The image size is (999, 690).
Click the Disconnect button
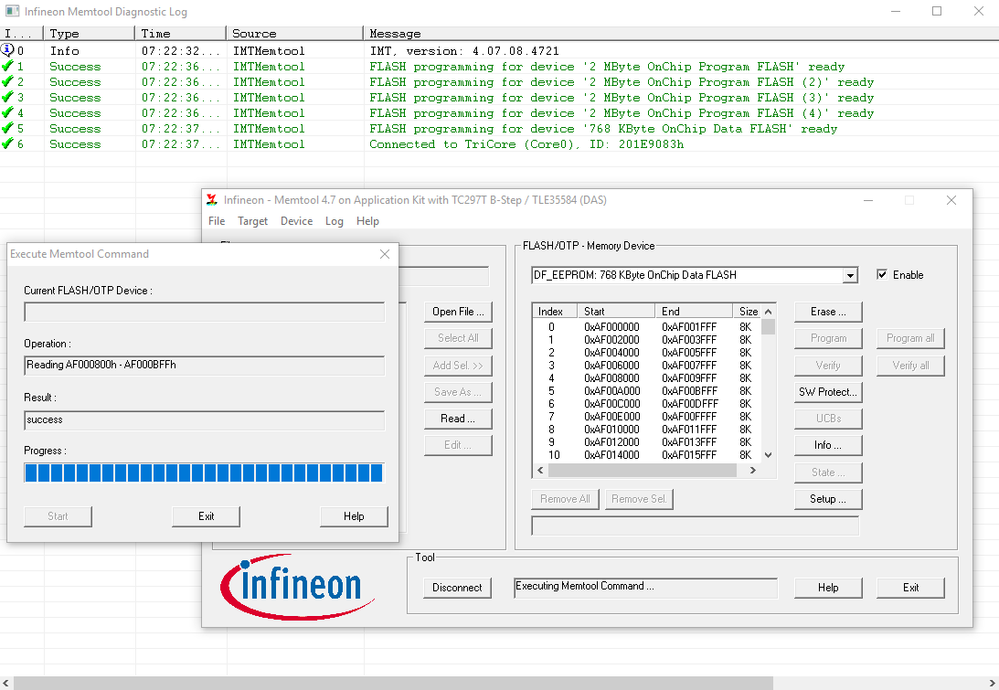457,587
